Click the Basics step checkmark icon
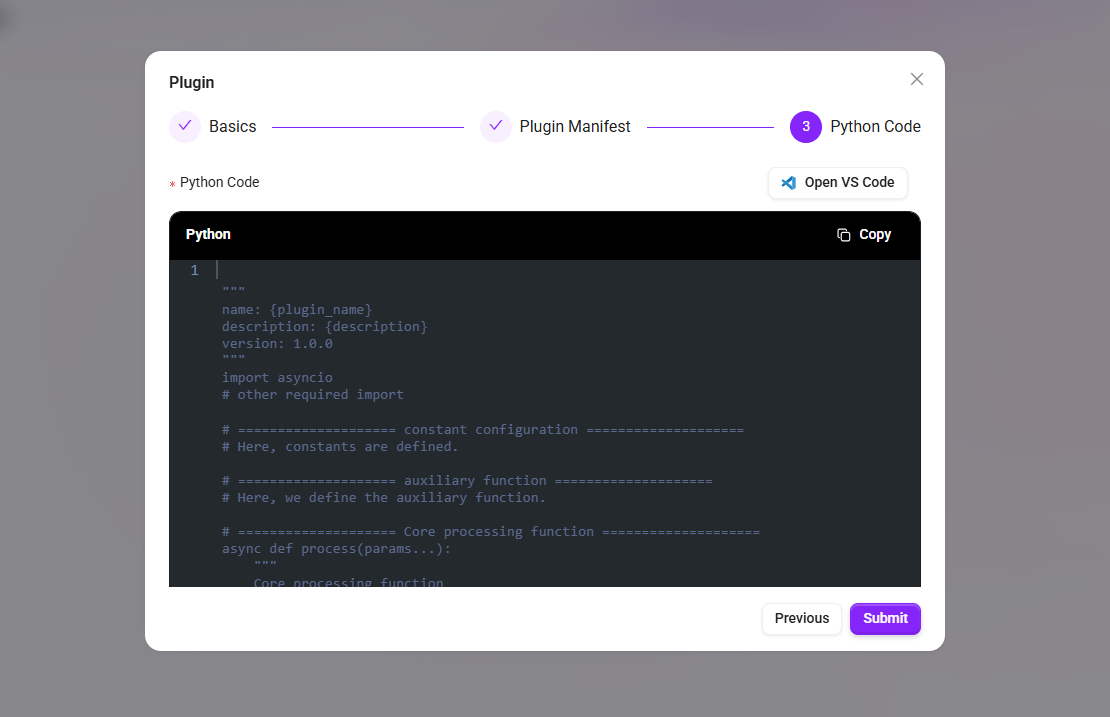The height and width of the screenshot is (717, 1110). click(185, 127)
